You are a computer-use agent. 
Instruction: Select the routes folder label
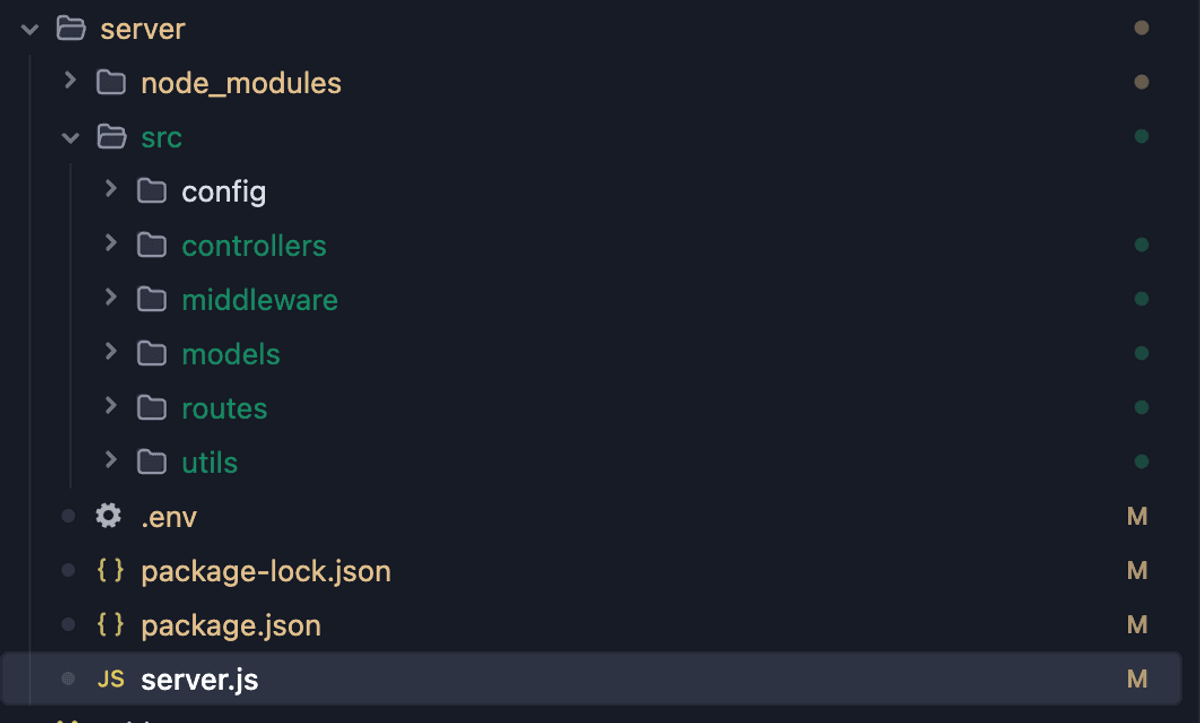224,408
